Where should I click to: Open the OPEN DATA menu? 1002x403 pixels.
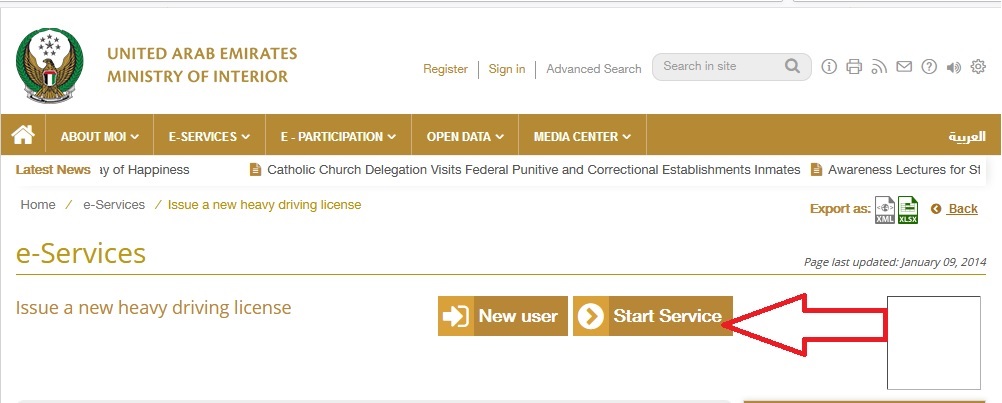[x=465, y=136]
